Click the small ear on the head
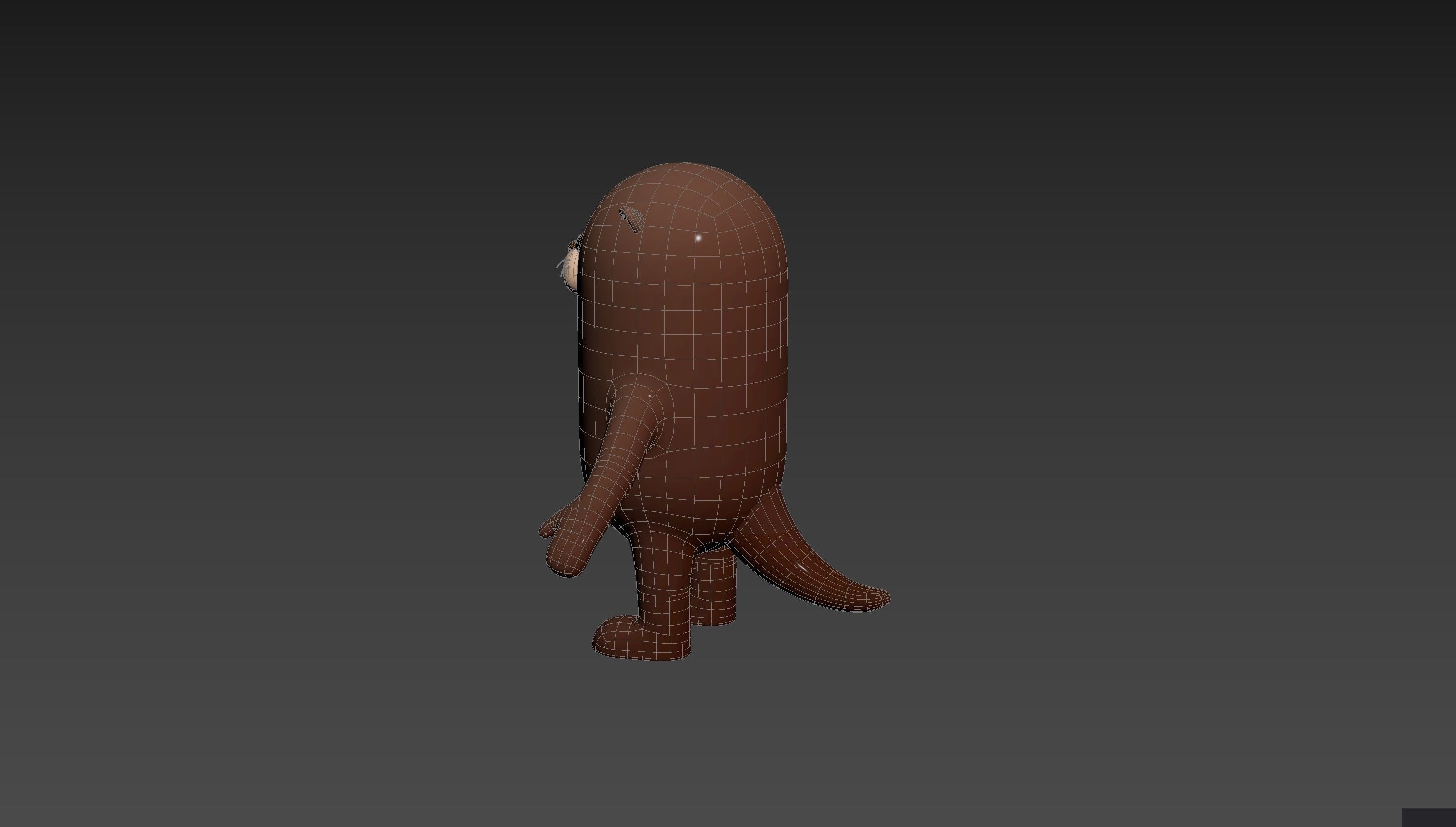Image resolution: width=1456 pixels, height=827 pixels. pyautogui.click(x=632, y=220)
